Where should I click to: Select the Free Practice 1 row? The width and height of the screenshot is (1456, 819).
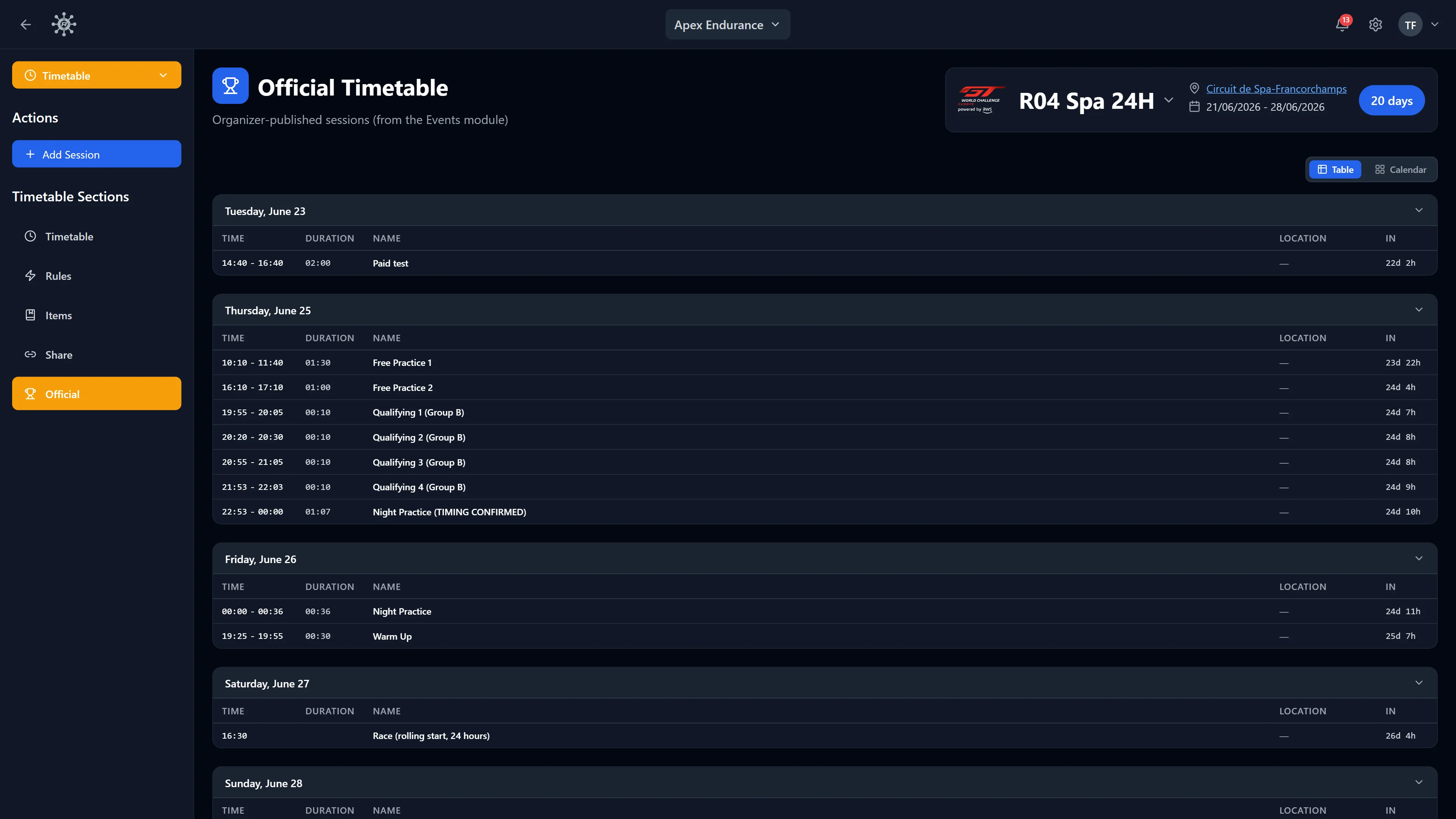pyautogui.click(x=825, y=362)
